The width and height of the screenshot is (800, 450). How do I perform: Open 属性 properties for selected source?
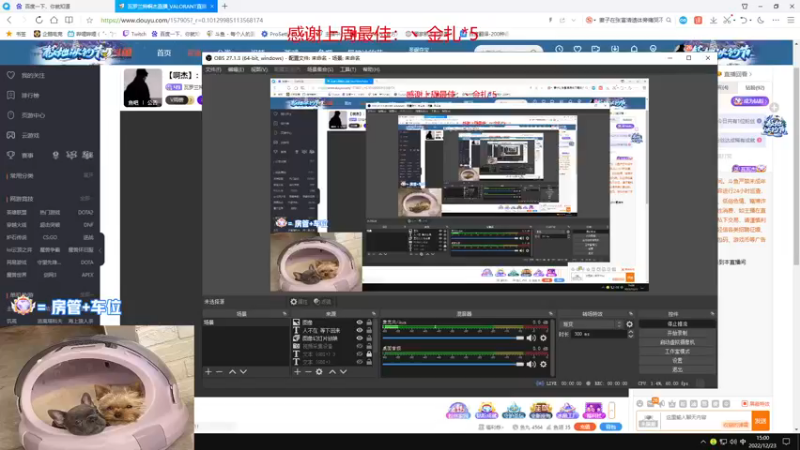pyautogui.click(x=298, y=302)
